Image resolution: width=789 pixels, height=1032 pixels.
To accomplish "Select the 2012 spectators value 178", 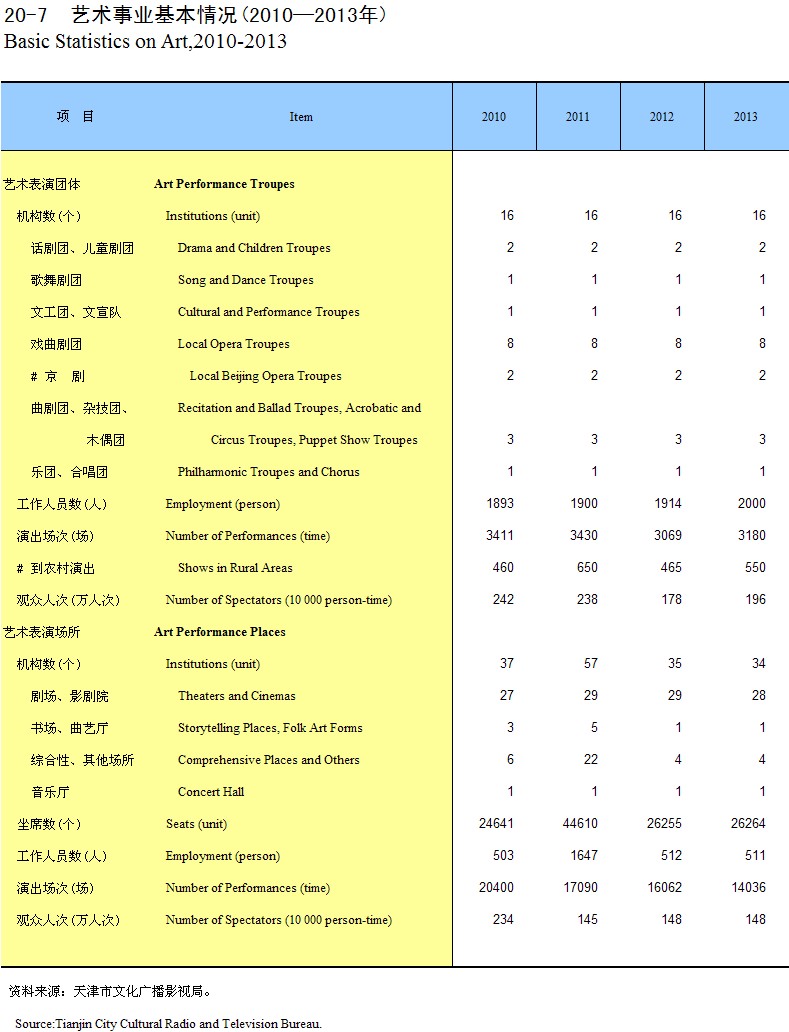I will [x=671, y=600].
